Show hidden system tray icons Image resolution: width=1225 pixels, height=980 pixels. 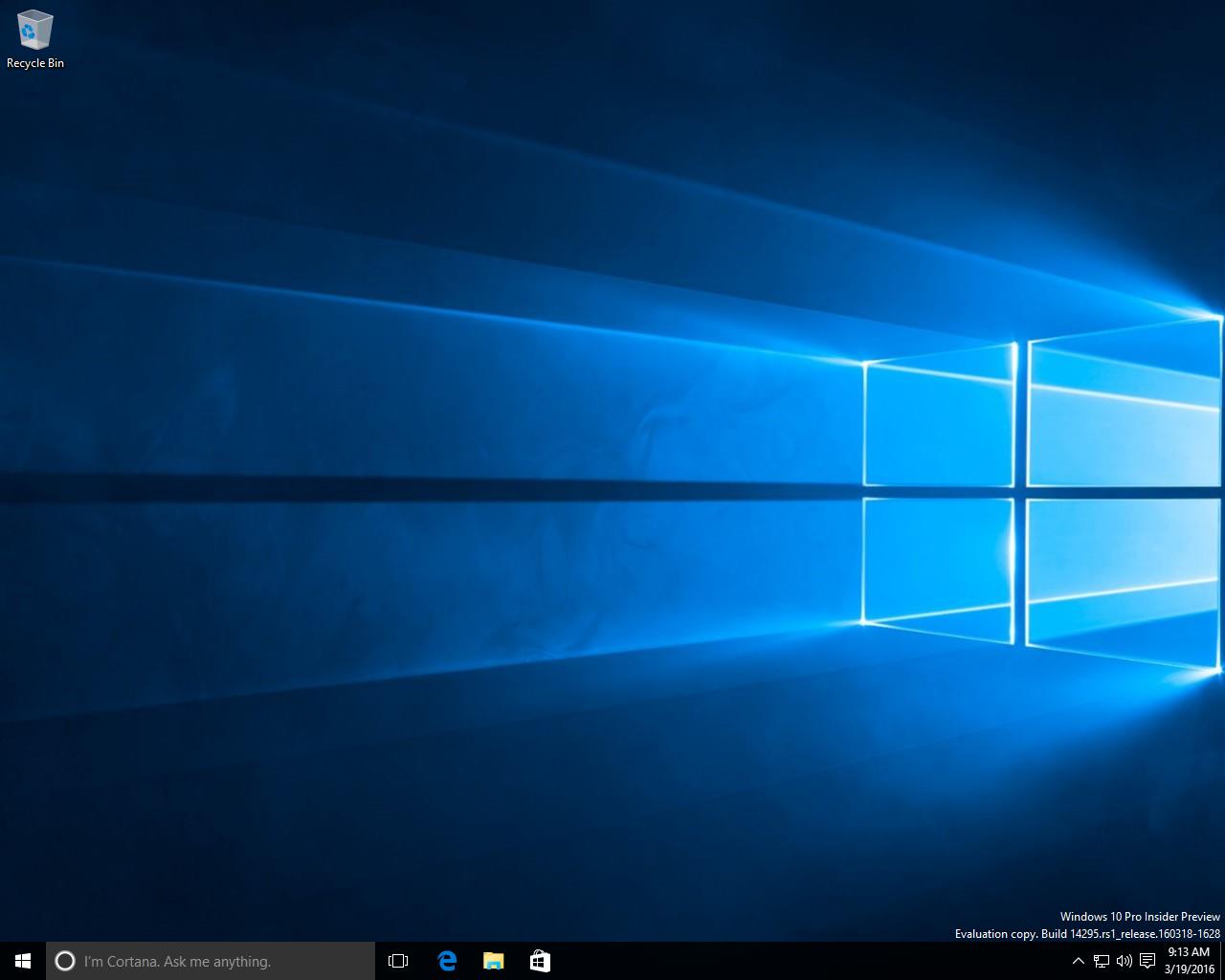point(1078,961)
